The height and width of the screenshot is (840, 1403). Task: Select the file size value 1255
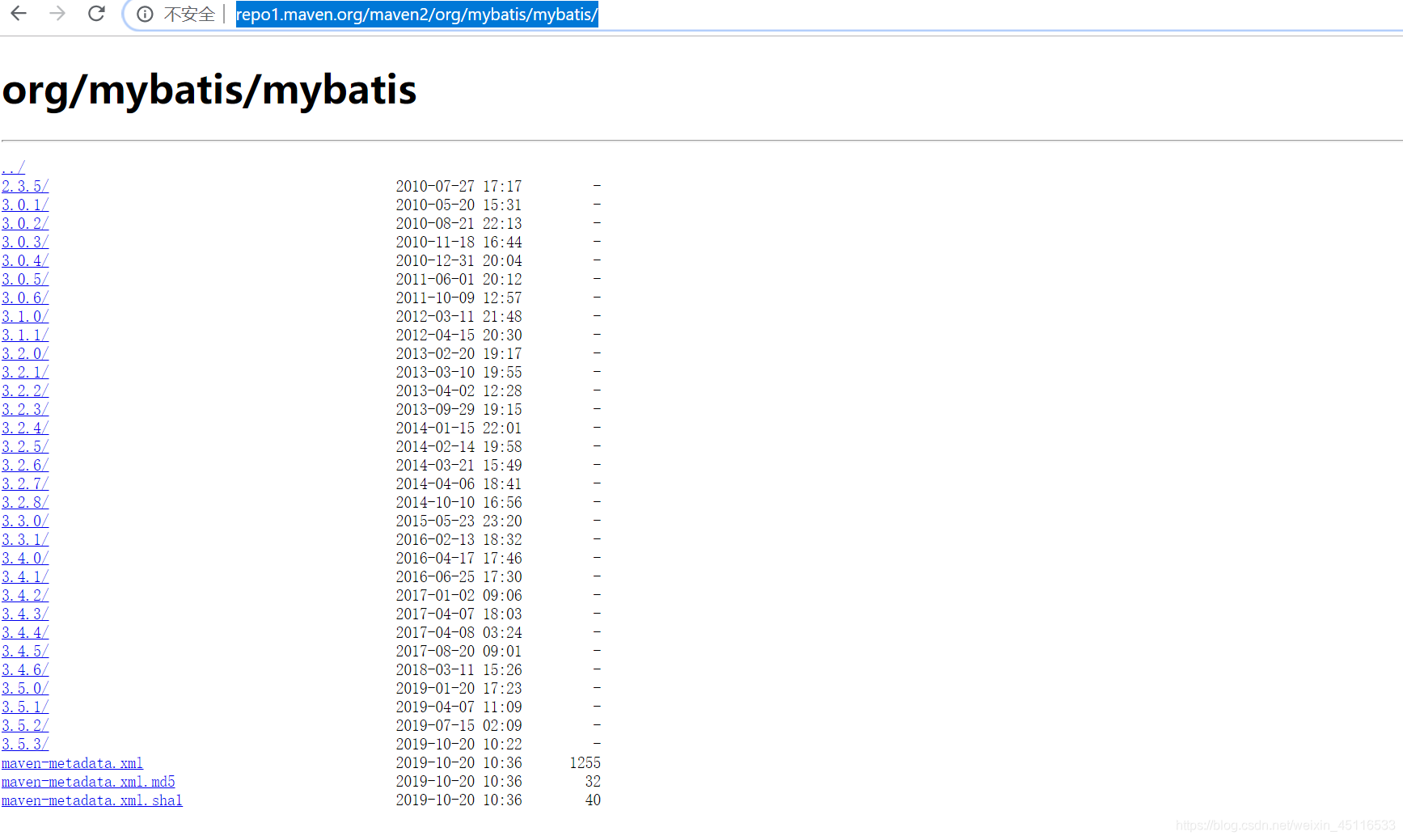[x=585, y=762]
